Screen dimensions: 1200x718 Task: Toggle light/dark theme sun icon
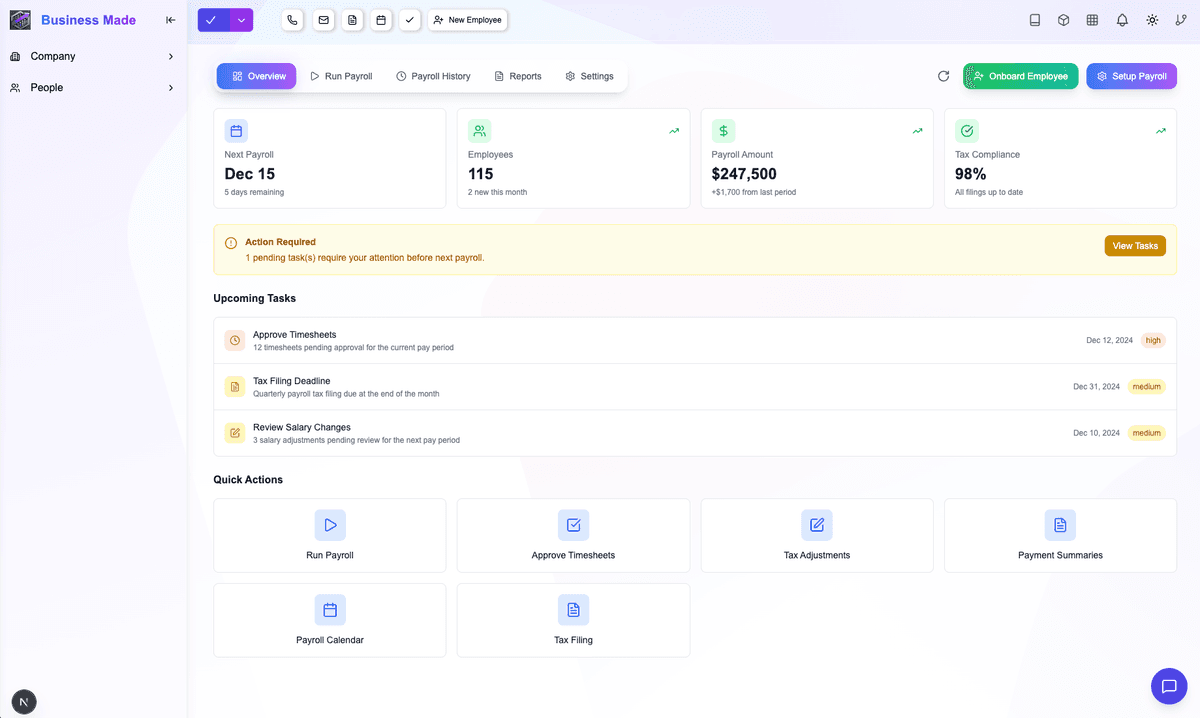(x=1152, y=20)
